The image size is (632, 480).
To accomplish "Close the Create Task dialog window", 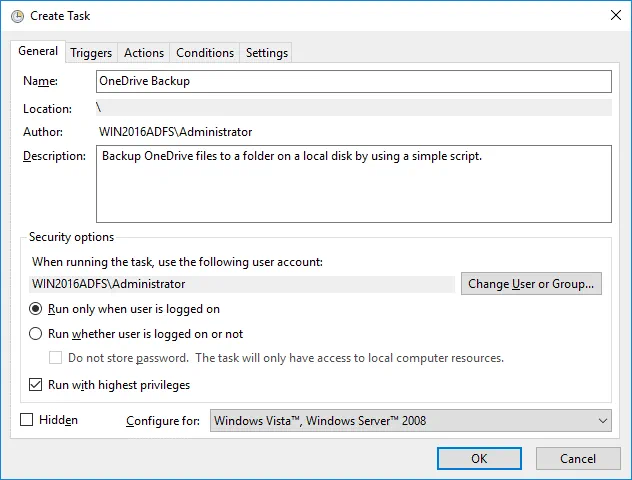I will click(611, 15).
